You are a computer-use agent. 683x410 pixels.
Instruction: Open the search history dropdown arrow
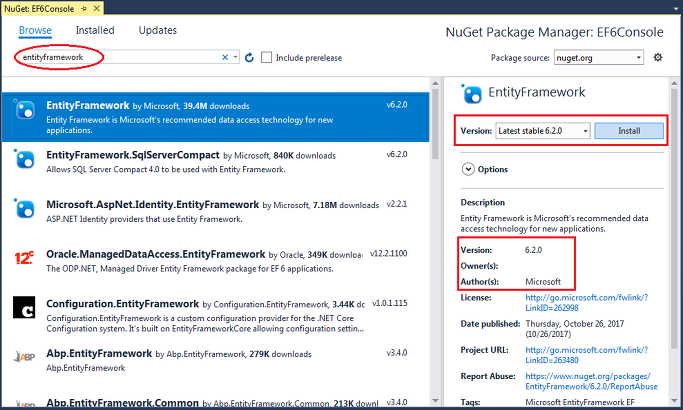(235, 57)
